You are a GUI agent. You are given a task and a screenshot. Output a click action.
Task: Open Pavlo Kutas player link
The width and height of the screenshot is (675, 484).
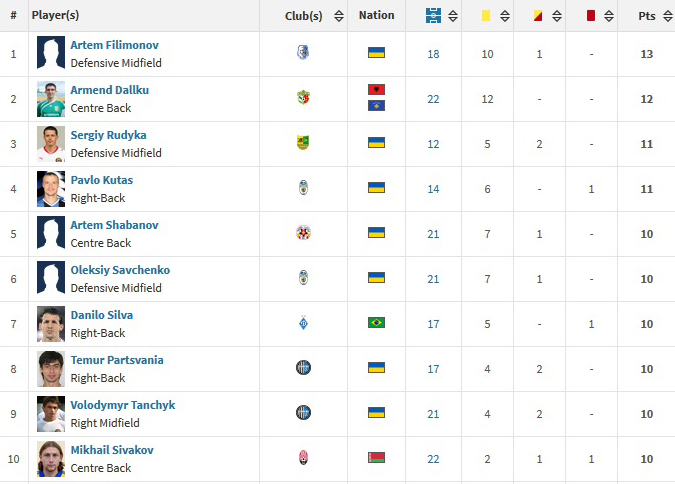pos(101,180)
